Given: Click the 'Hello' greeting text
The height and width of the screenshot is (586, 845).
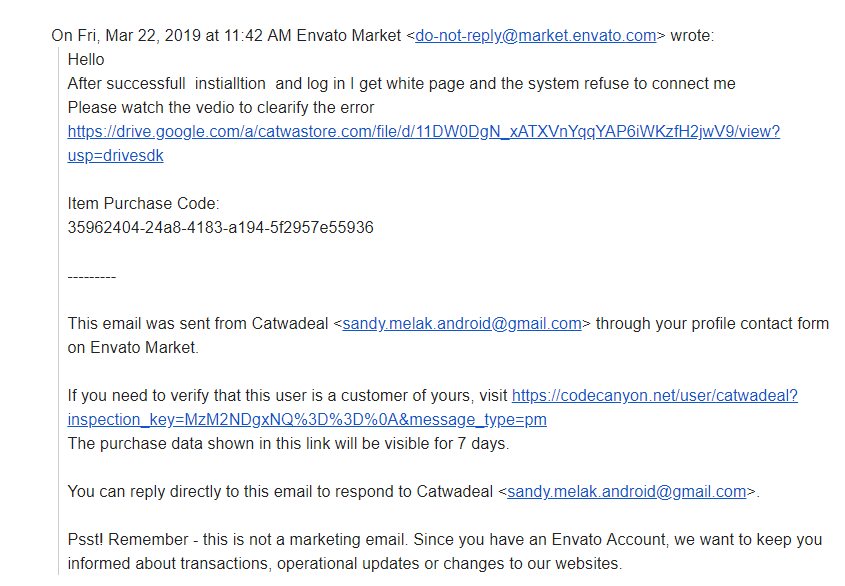Looking at the screenshot, I should pos(86,60).
